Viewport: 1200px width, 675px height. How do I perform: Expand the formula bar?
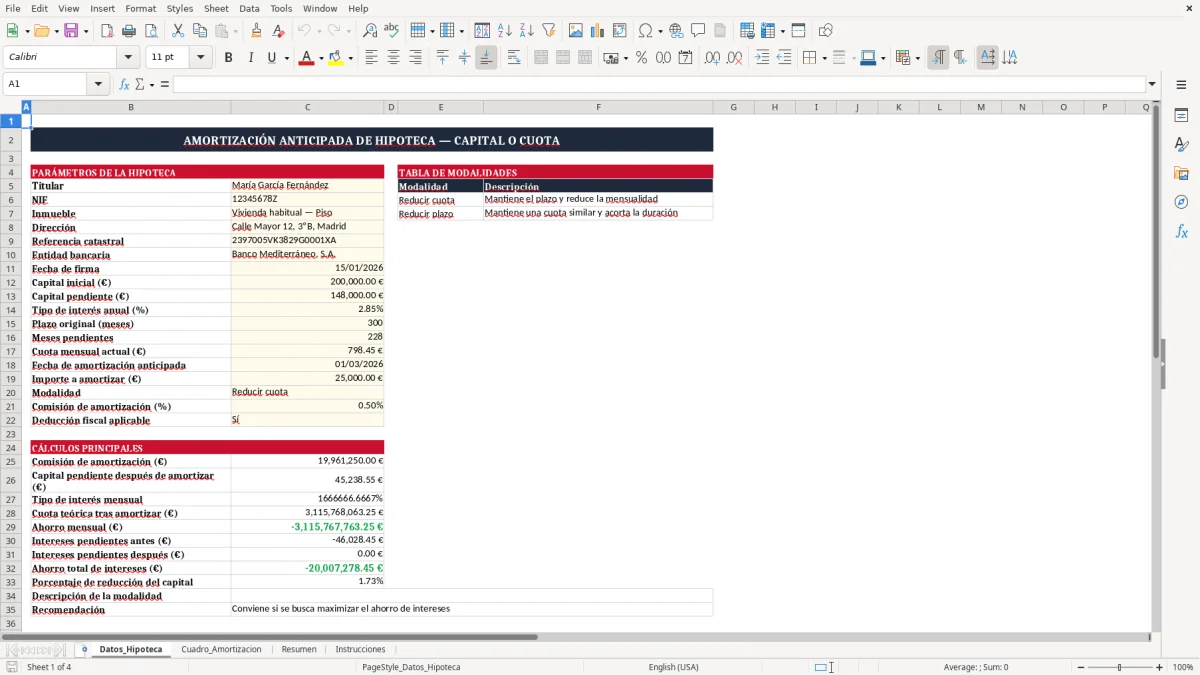click(x=1152, y=84)
